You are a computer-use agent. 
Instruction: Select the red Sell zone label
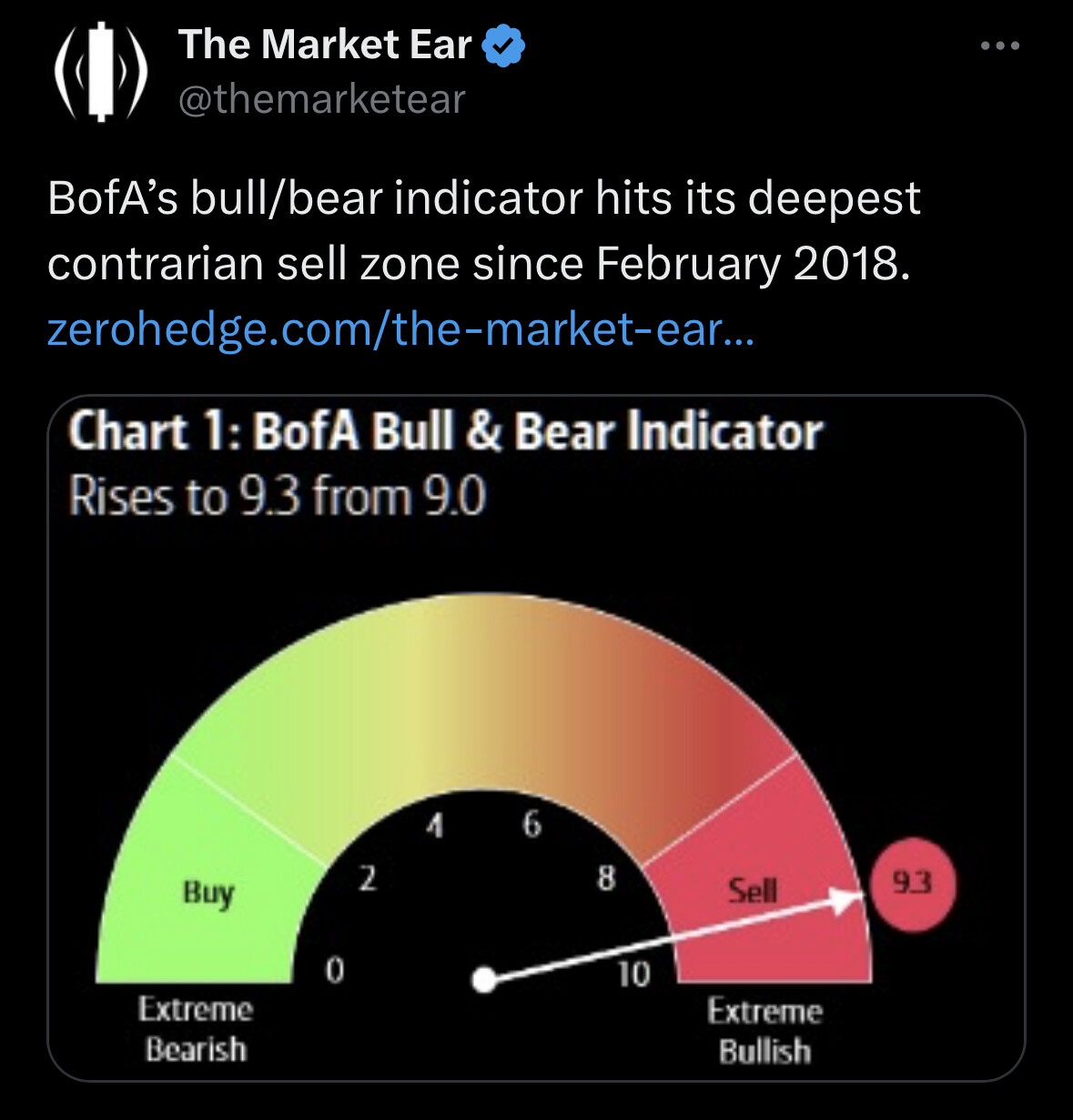753,890
